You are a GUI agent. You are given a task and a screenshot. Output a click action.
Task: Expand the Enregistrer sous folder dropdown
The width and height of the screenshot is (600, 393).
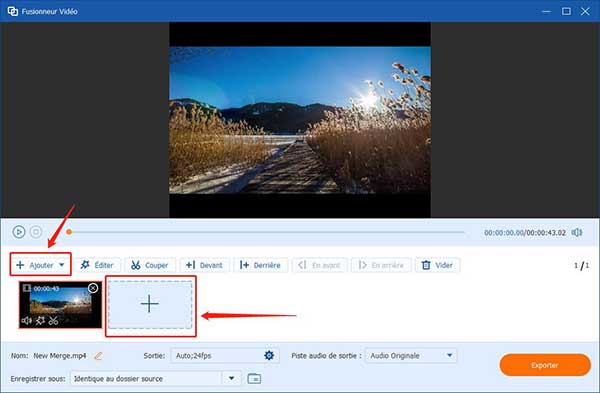232,378
